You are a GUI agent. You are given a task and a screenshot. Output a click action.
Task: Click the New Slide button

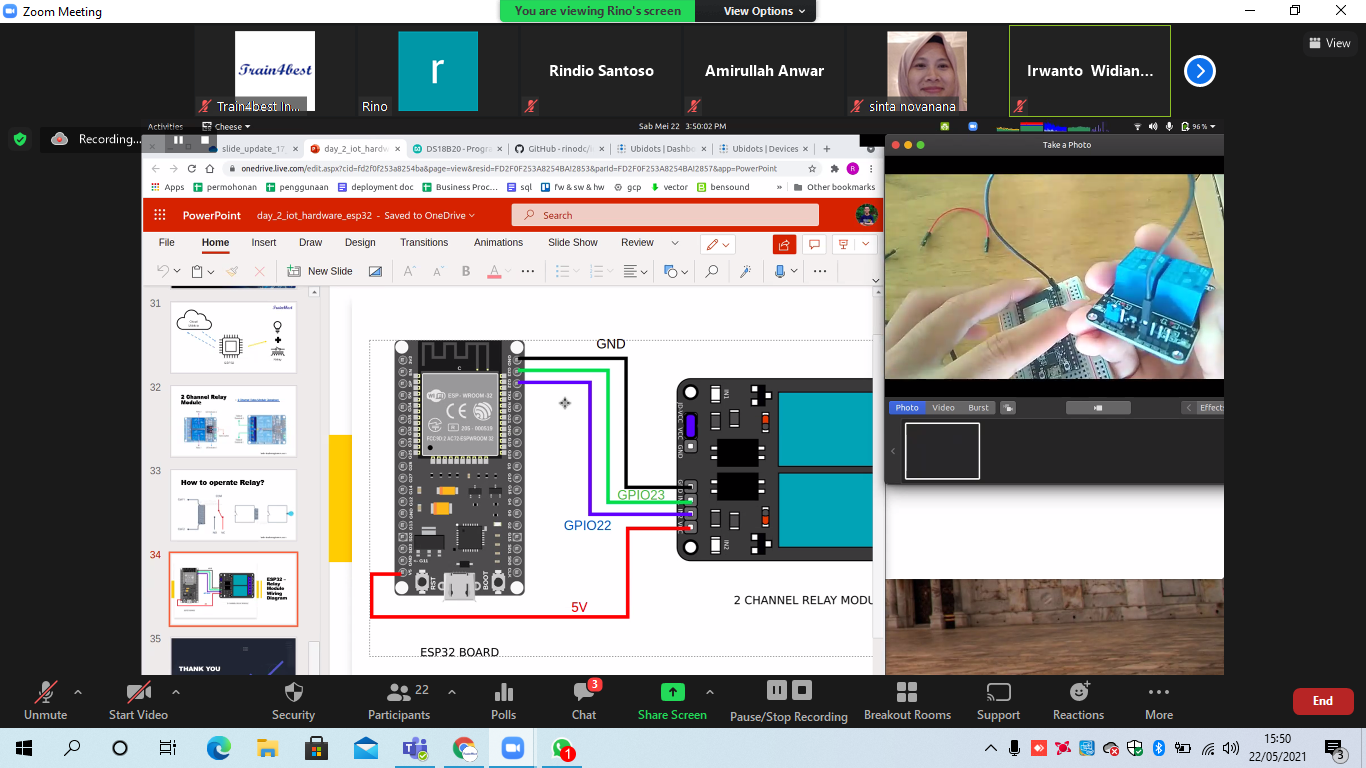[320, 271]
